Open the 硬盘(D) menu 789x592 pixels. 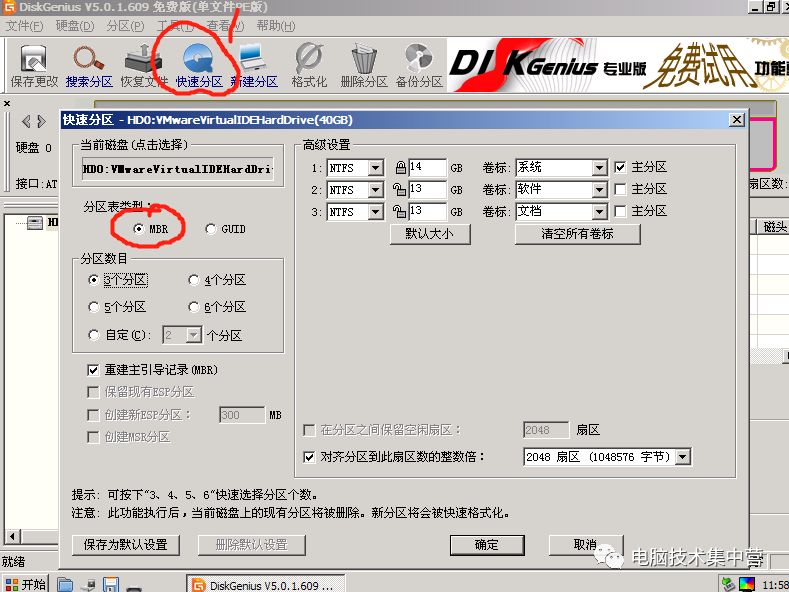[x=75, y=26]
